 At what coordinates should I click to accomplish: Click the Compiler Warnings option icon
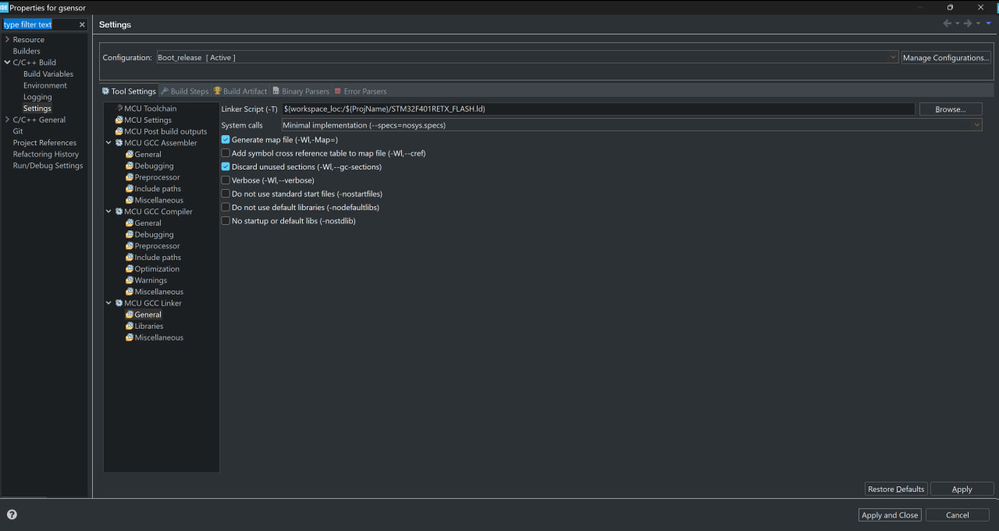[x=129, y=280]
